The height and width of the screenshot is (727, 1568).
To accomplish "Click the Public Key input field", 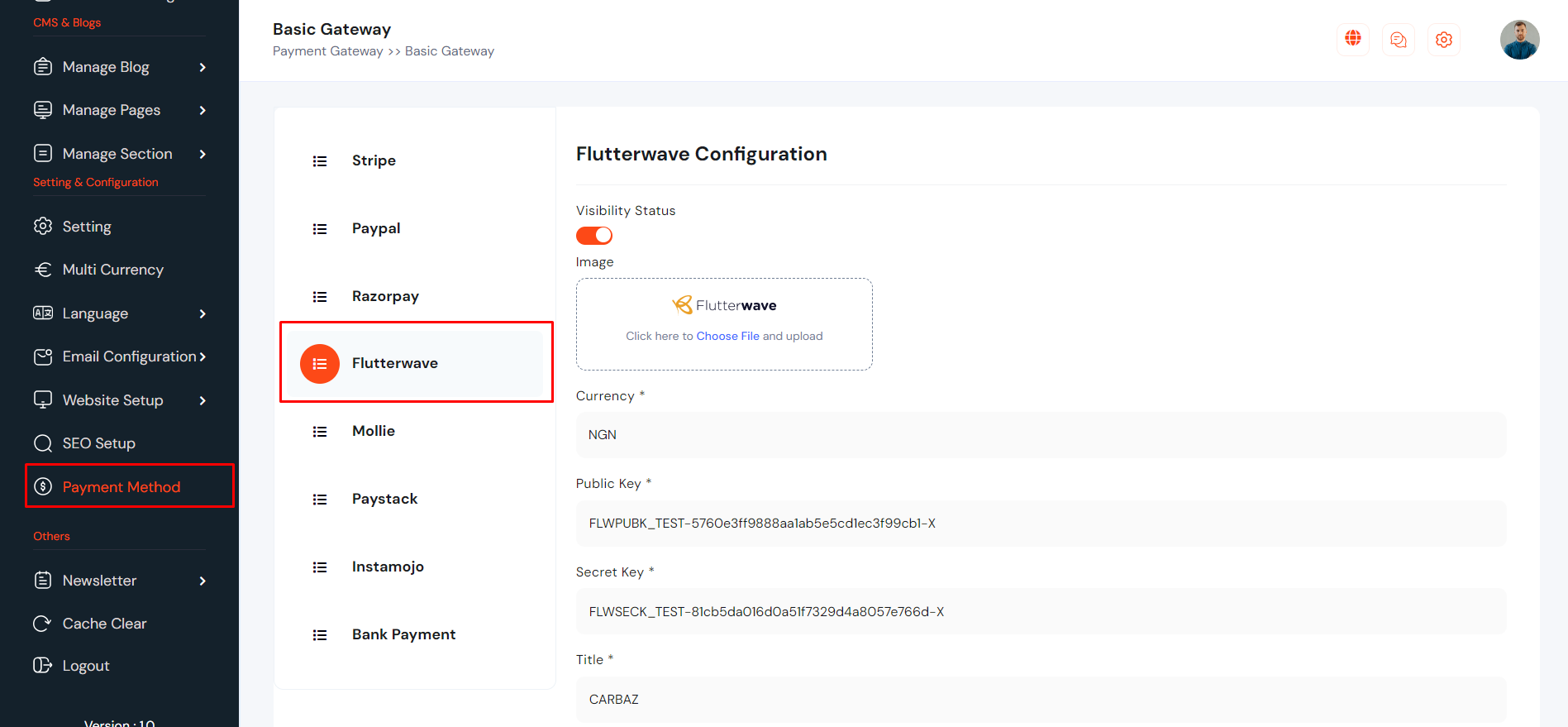I will 1040,524.
